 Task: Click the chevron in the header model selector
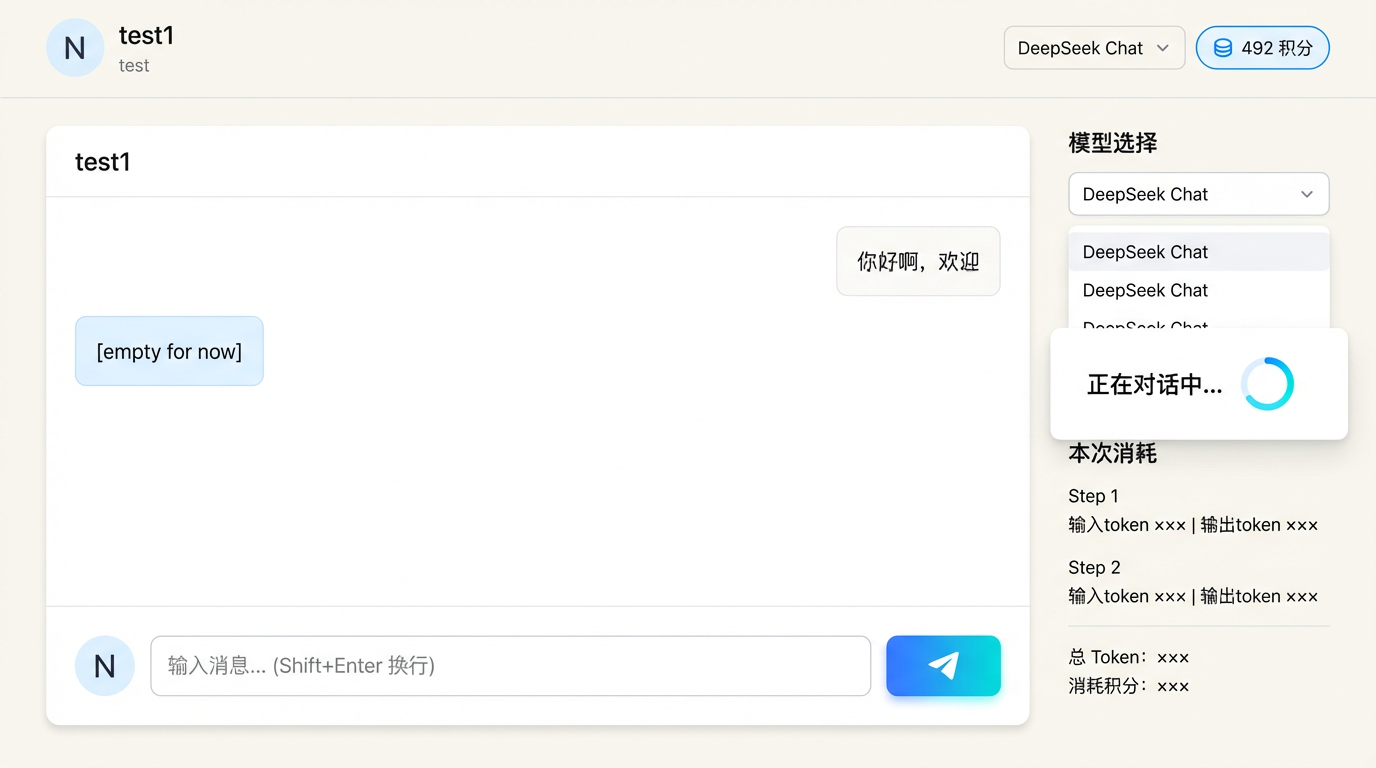1162,48
